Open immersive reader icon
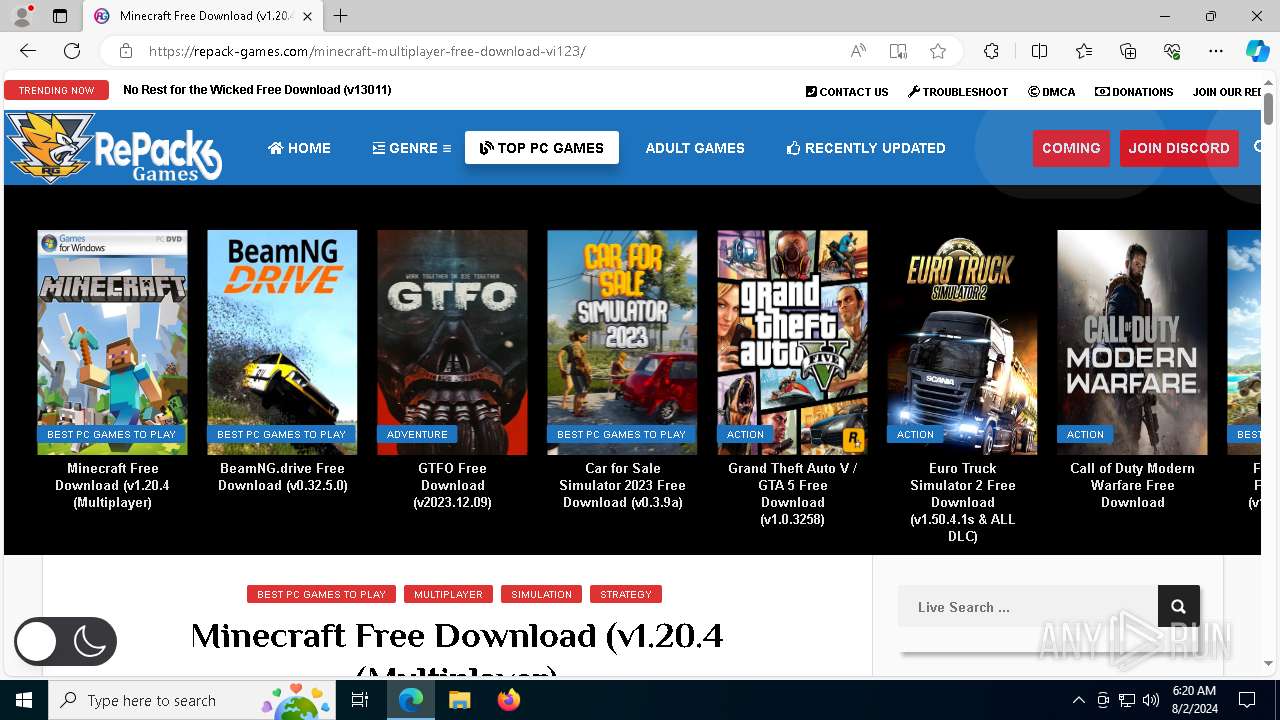The width and height of the screenshot is (1280, 720). pyautogui.click(x=898, y=51)
